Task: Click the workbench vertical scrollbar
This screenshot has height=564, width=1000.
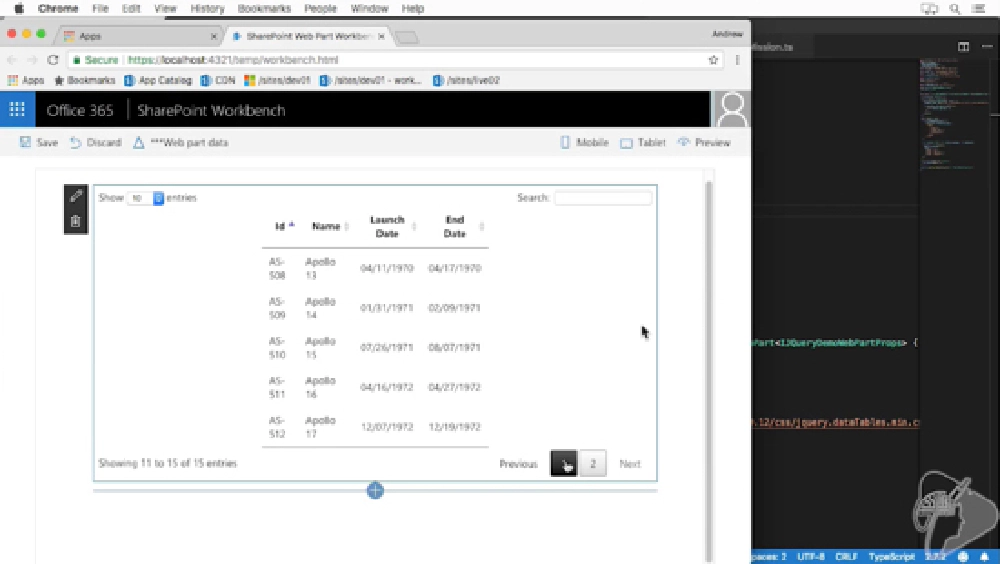Action: click(709, 370)
